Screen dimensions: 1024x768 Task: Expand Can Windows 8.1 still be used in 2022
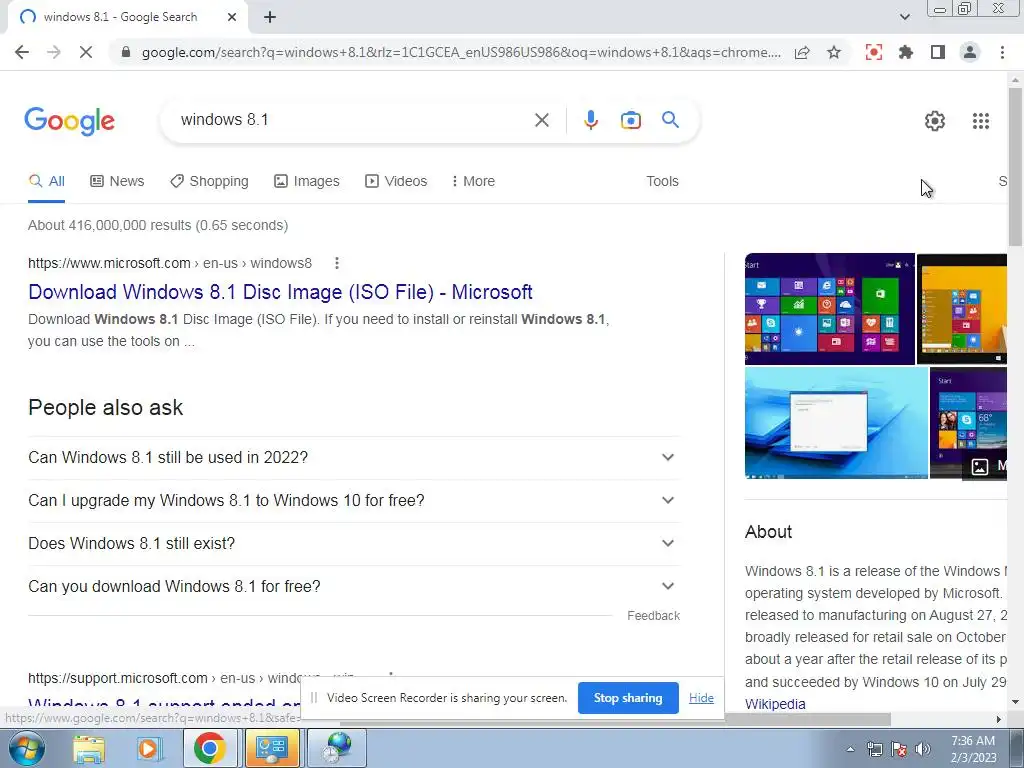tap(354, 458)
